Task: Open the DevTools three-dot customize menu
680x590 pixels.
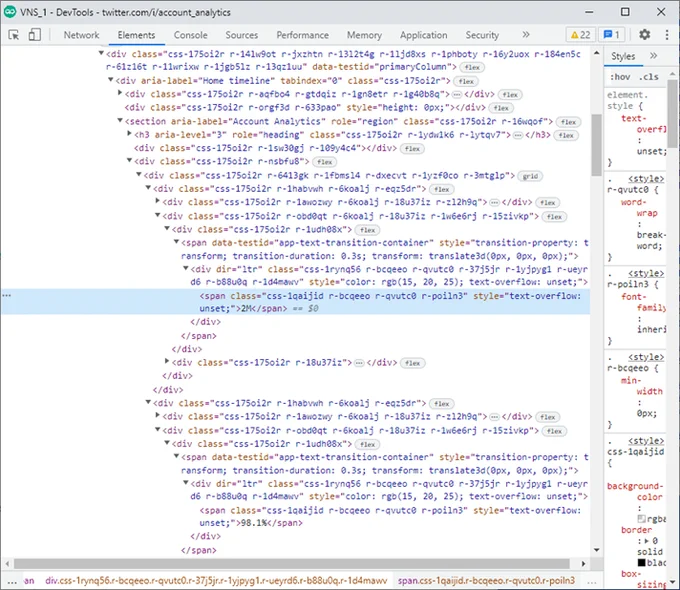Action: tap(667, 35)
